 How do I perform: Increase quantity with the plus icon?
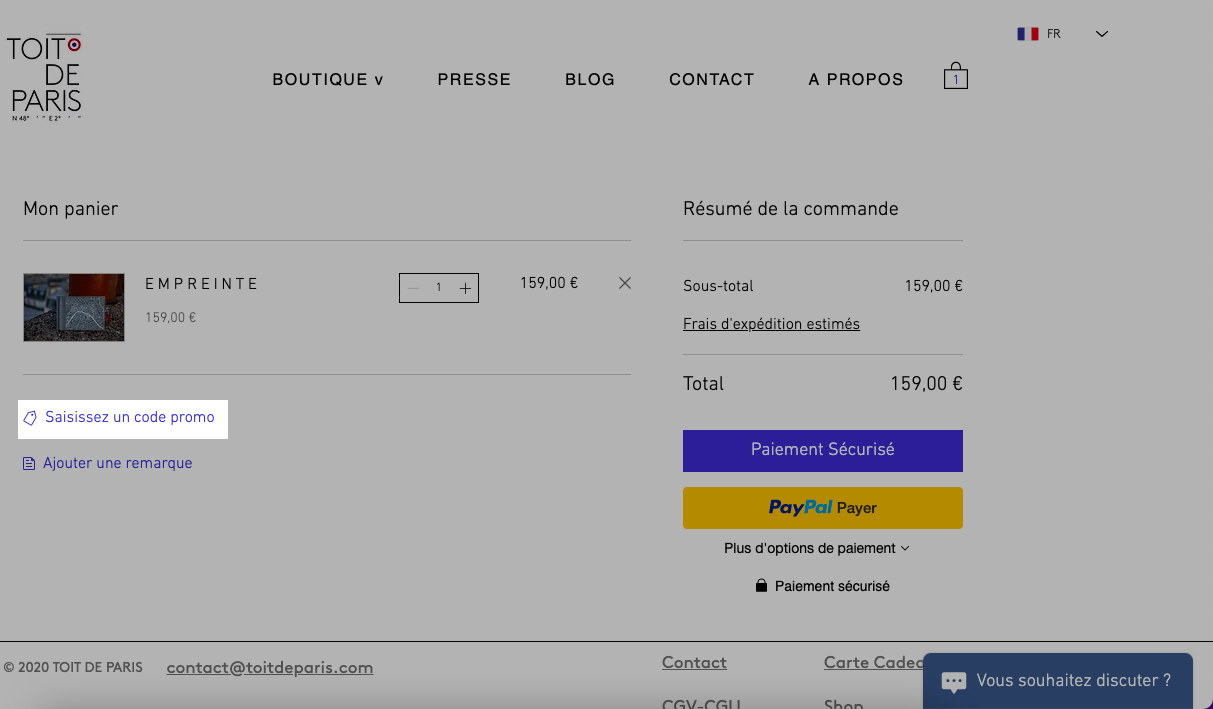(x=465, y=288)
